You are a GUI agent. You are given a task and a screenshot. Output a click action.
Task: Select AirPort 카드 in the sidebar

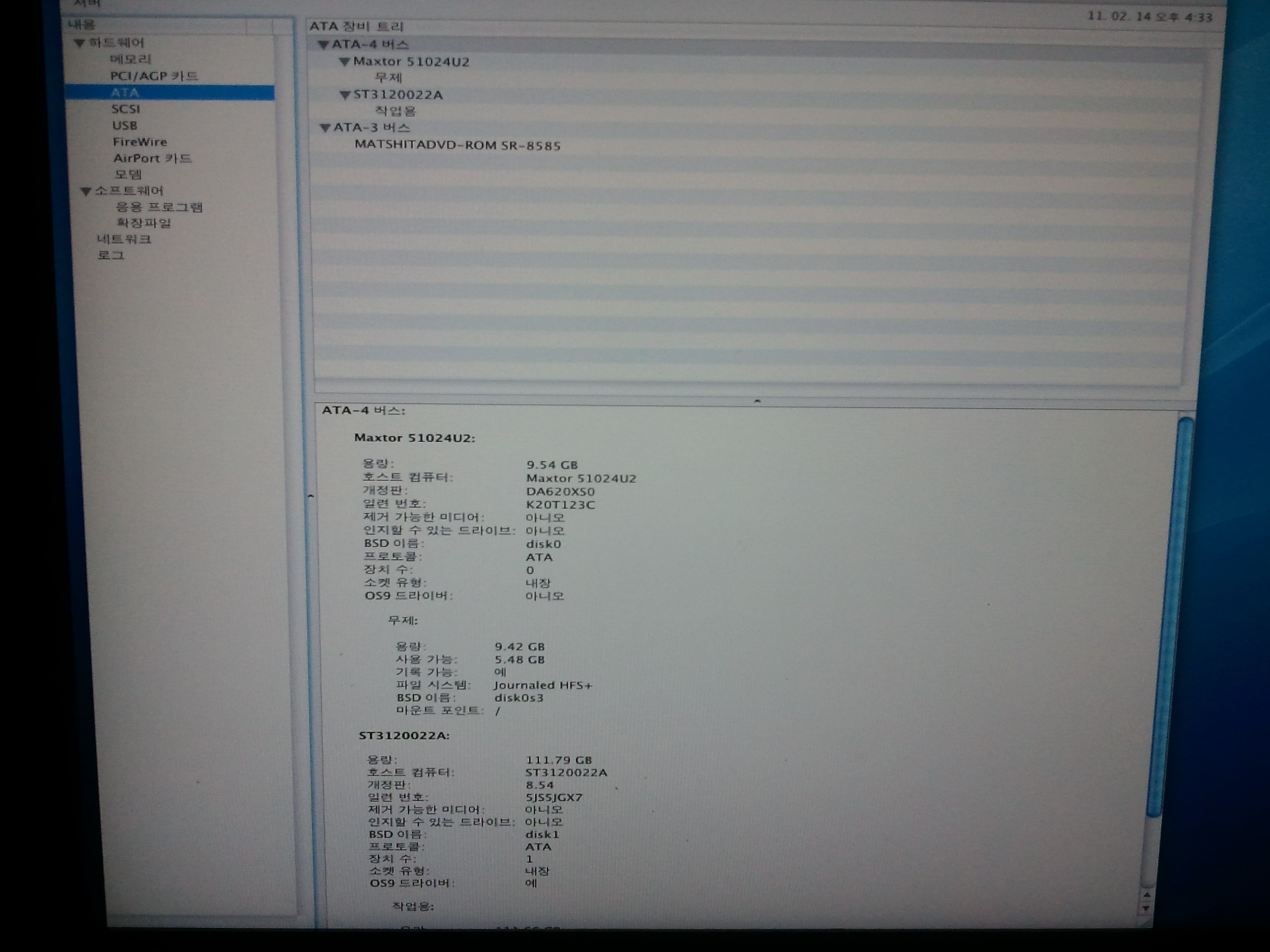[x=152, y=158]
